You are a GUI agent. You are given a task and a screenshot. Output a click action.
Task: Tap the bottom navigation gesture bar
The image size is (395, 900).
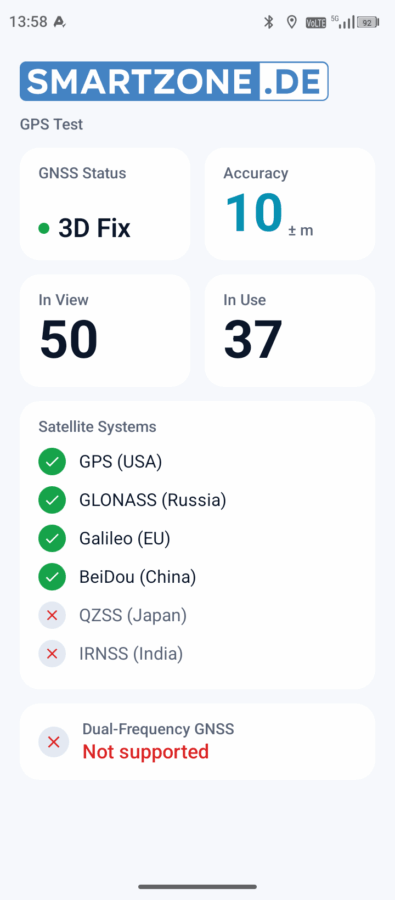pyautogui.click(x=198, y=887)
